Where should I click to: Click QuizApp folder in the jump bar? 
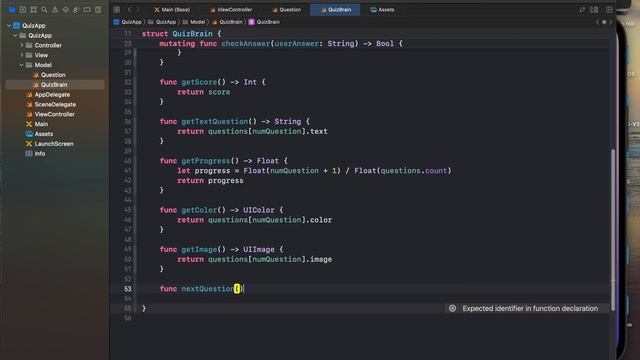click(162, 22)
